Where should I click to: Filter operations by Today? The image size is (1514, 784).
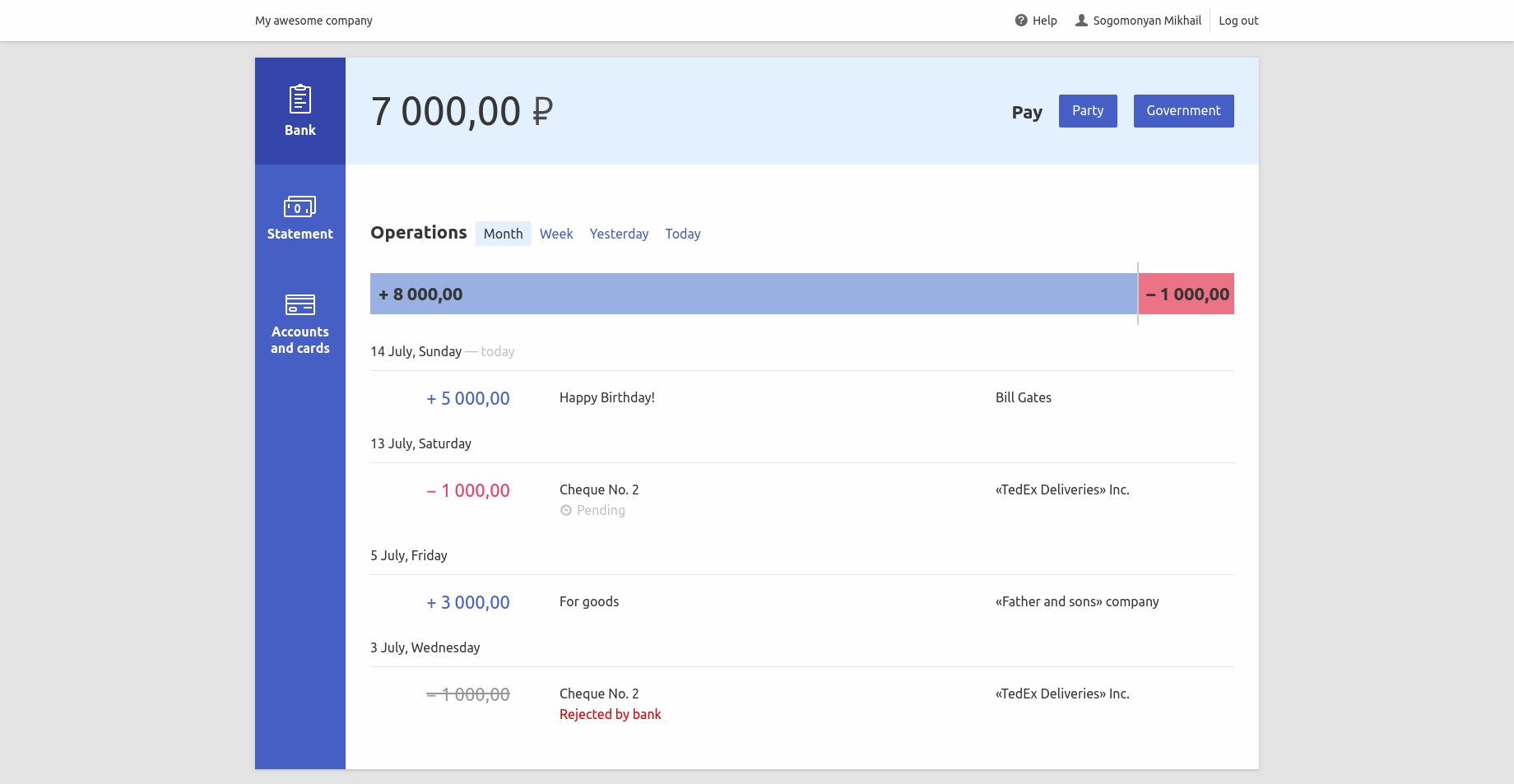coord(683,234)
